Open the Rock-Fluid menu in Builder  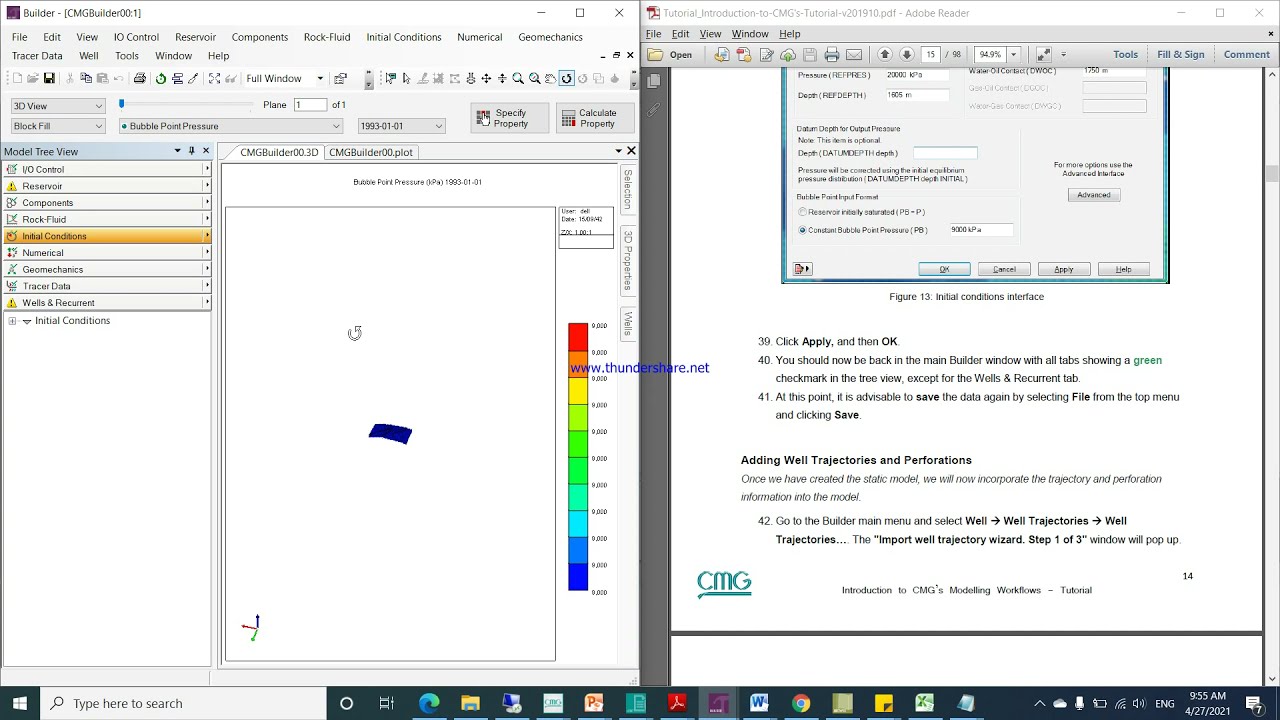pyautogui.click(x=327, y=37)
